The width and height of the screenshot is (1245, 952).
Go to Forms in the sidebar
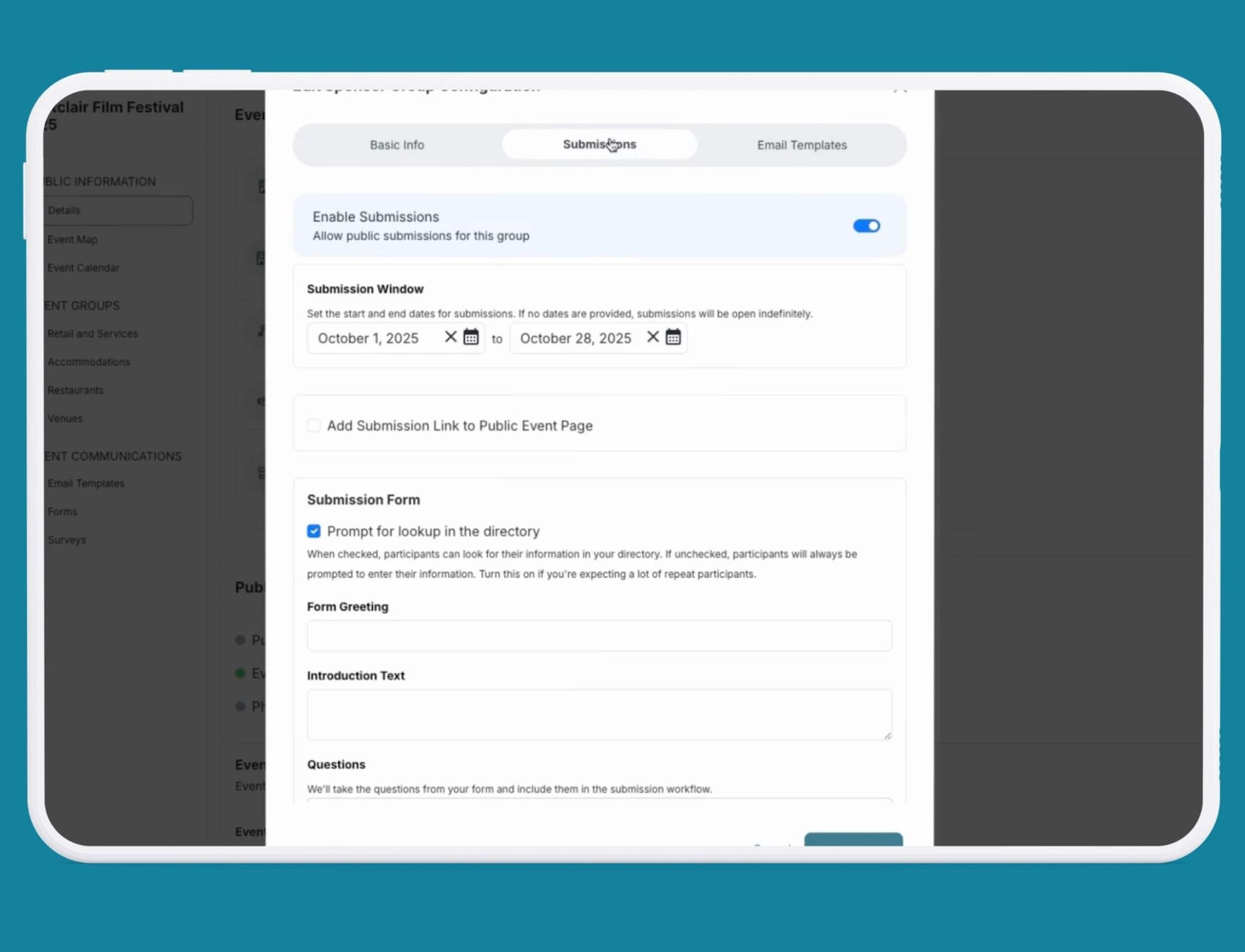coord(62,512)
